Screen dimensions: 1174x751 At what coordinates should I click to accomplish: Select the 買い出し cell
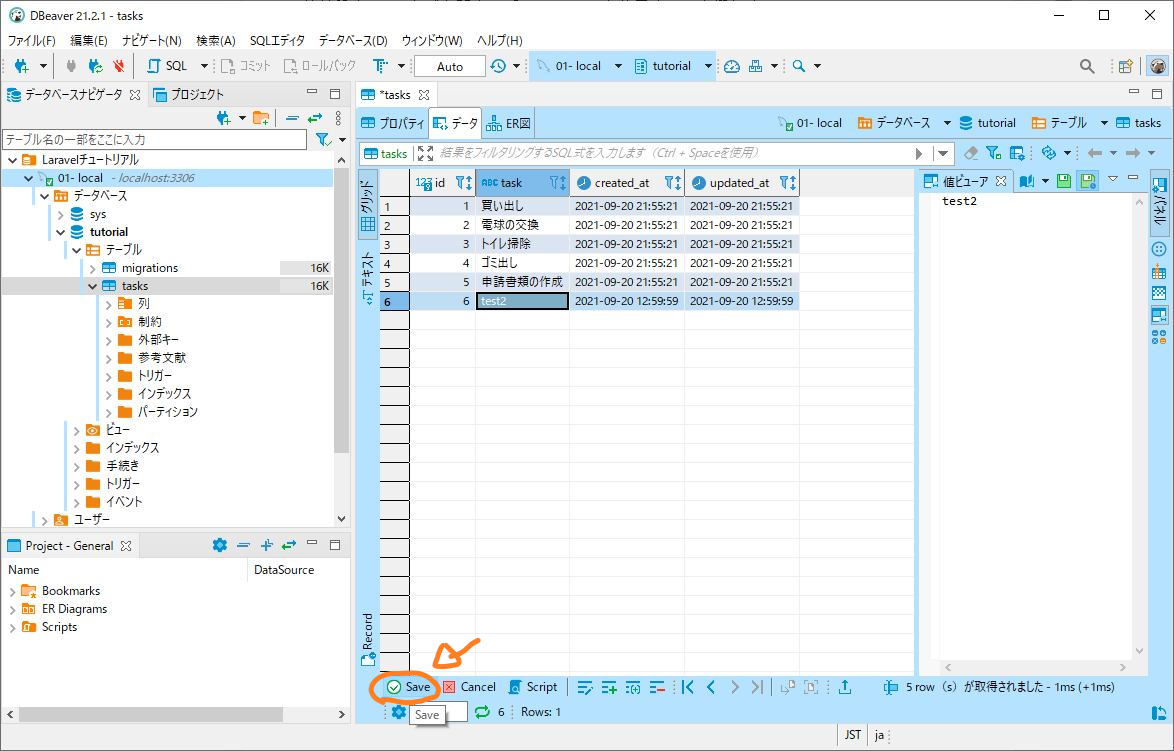[x=522, y=206]
